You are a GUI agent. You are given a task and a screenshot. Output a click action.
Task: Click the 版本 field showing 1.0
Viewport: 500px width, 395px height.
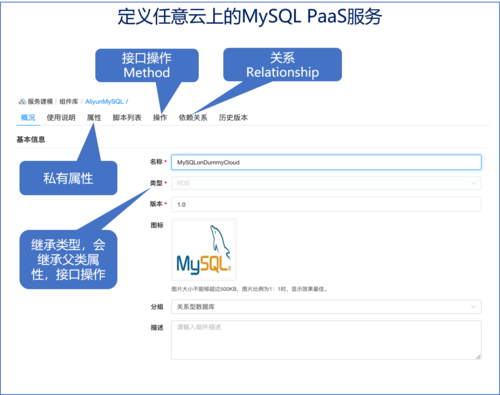(x=326, y=204)
